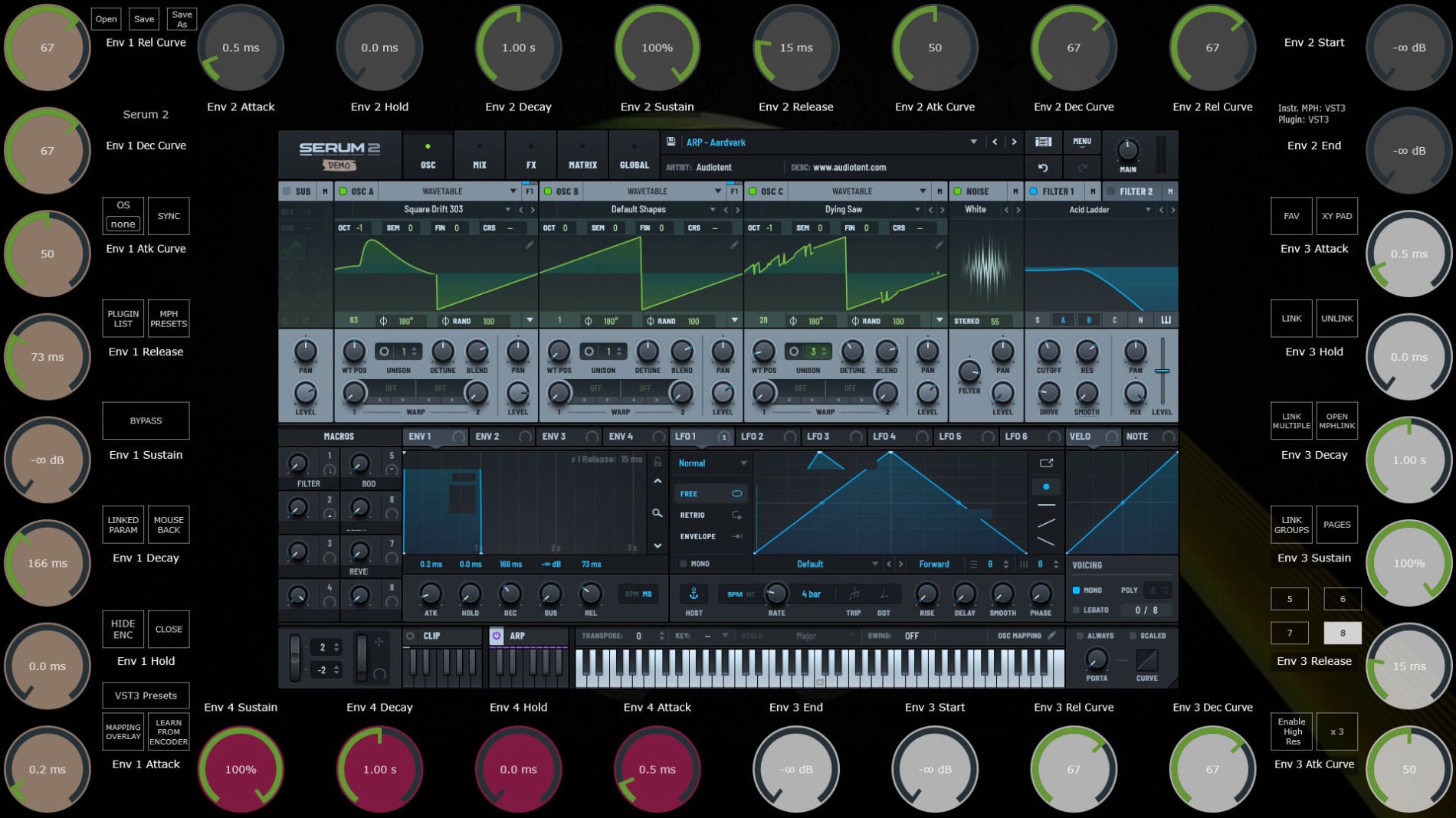Open the Serum MENU button

pyautogui.click(x=1082, y=142)
